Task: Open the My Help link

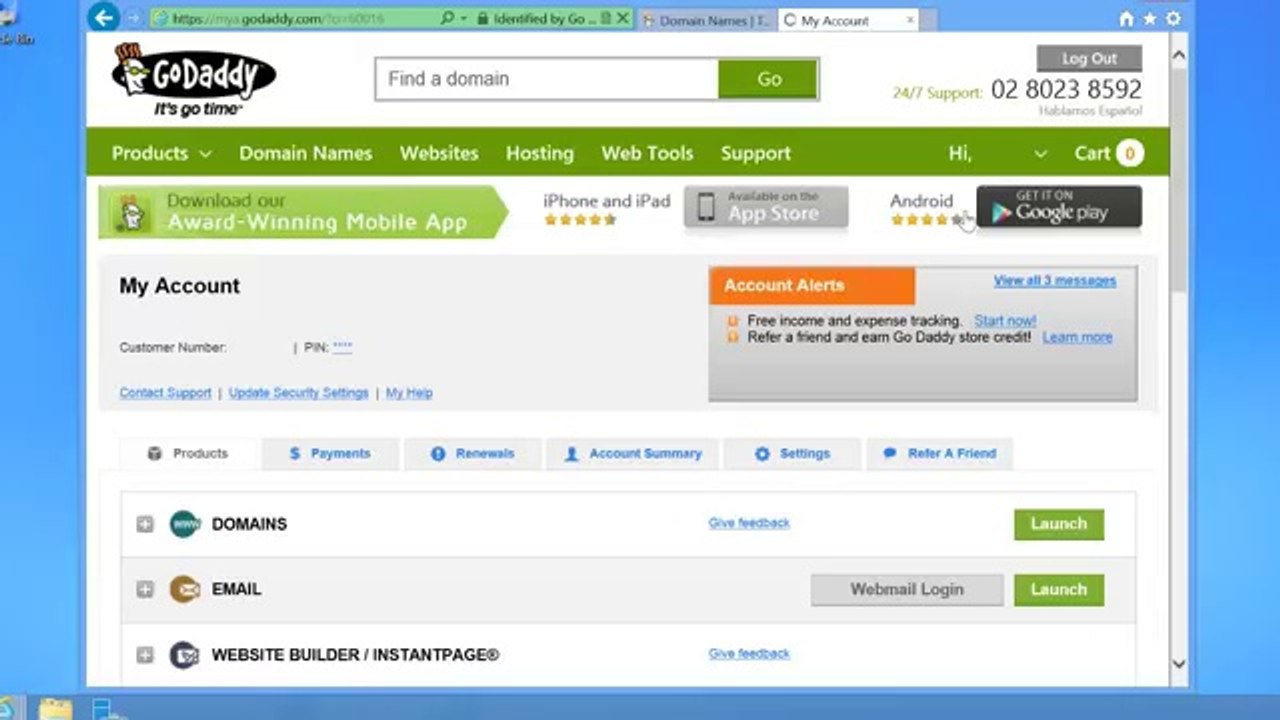Action: [x=409, y=393]
